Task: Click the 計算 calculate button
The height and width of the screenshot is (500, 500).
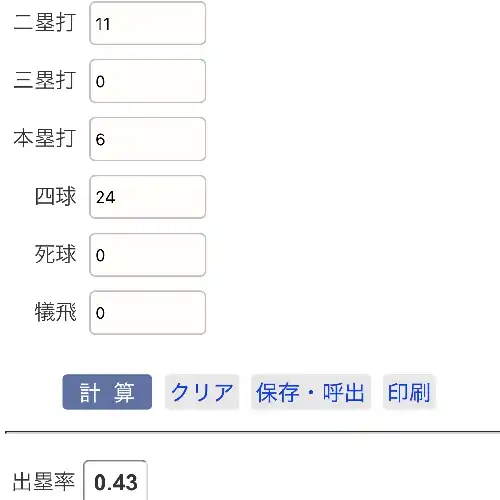Action: [107, 392]
